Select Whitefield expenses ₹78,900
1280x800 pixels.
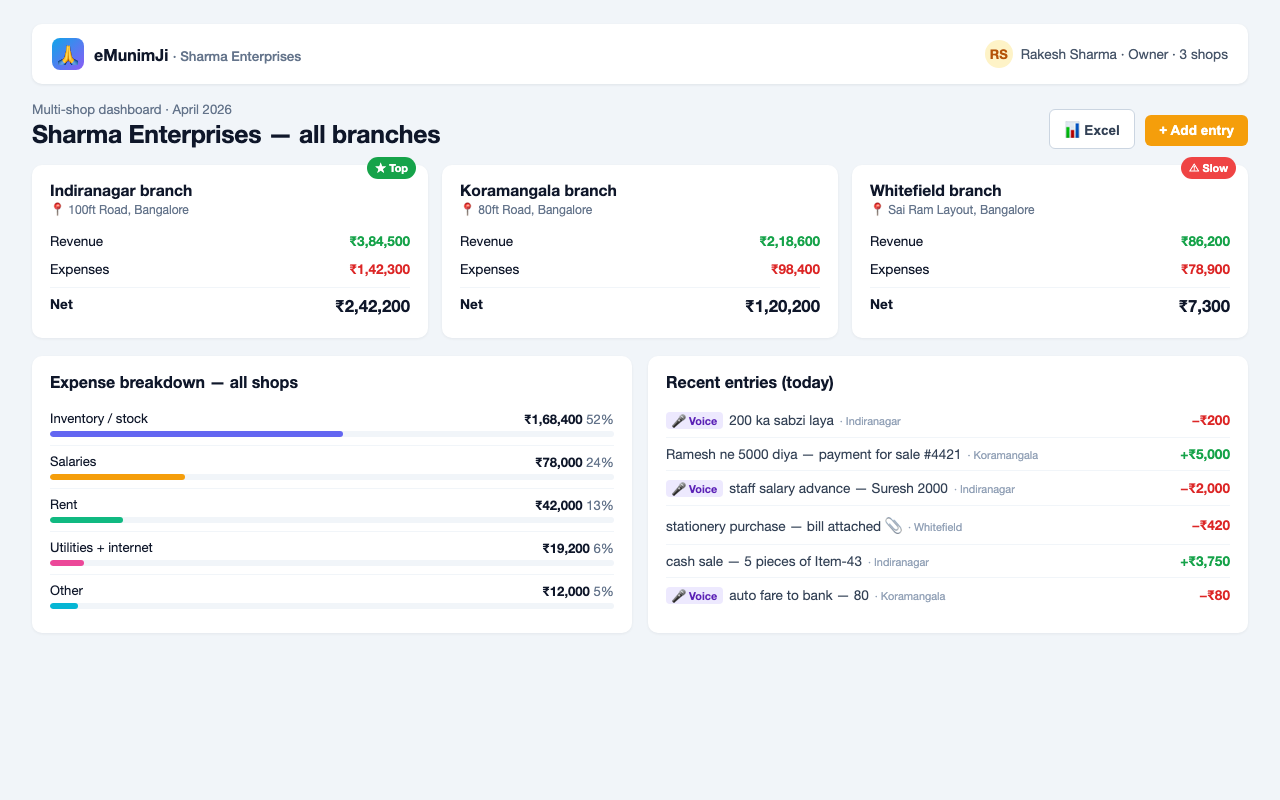[x=1206, y=270]
